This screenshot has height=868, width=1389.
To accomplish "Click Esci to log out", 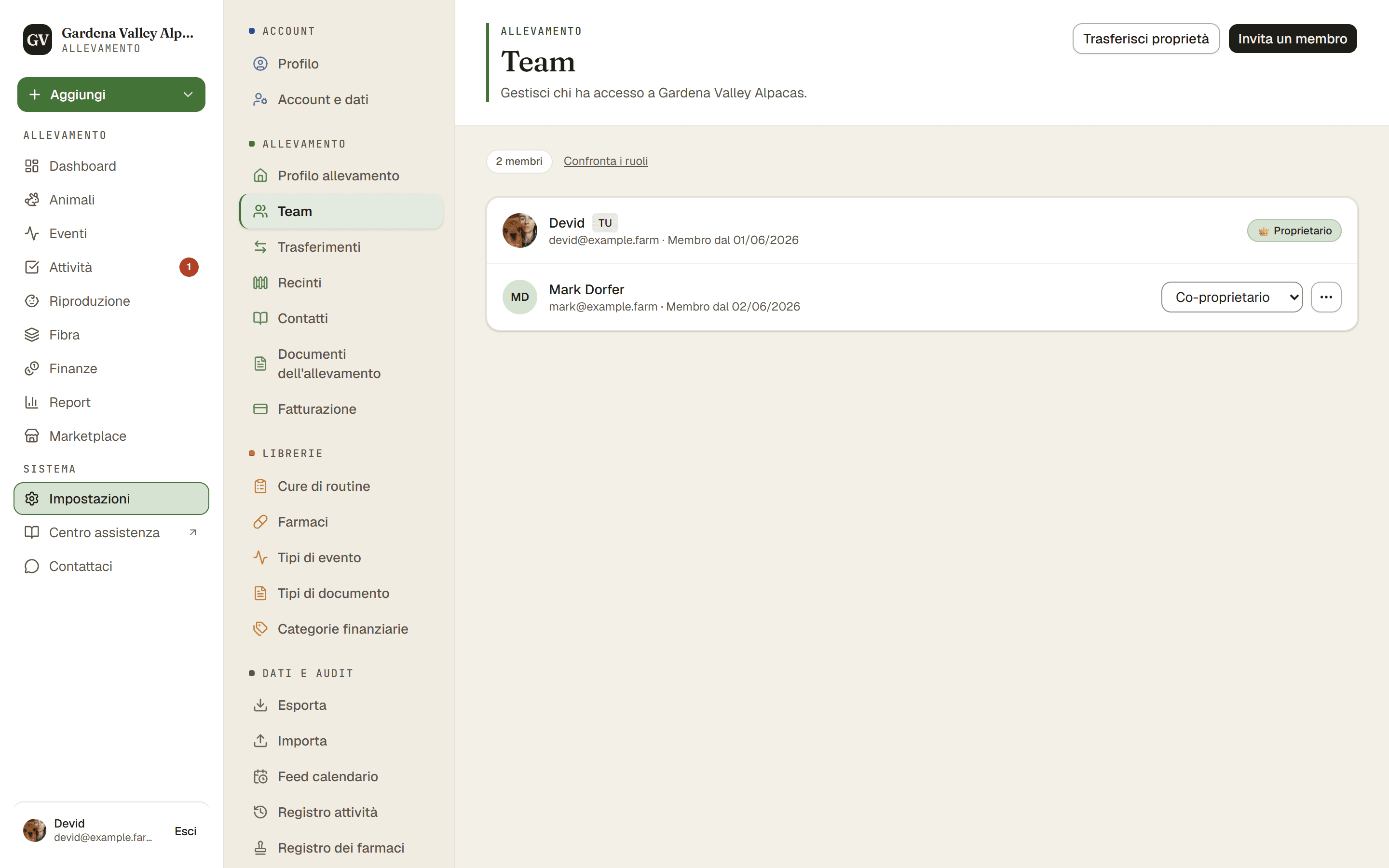I will point(185,831).
